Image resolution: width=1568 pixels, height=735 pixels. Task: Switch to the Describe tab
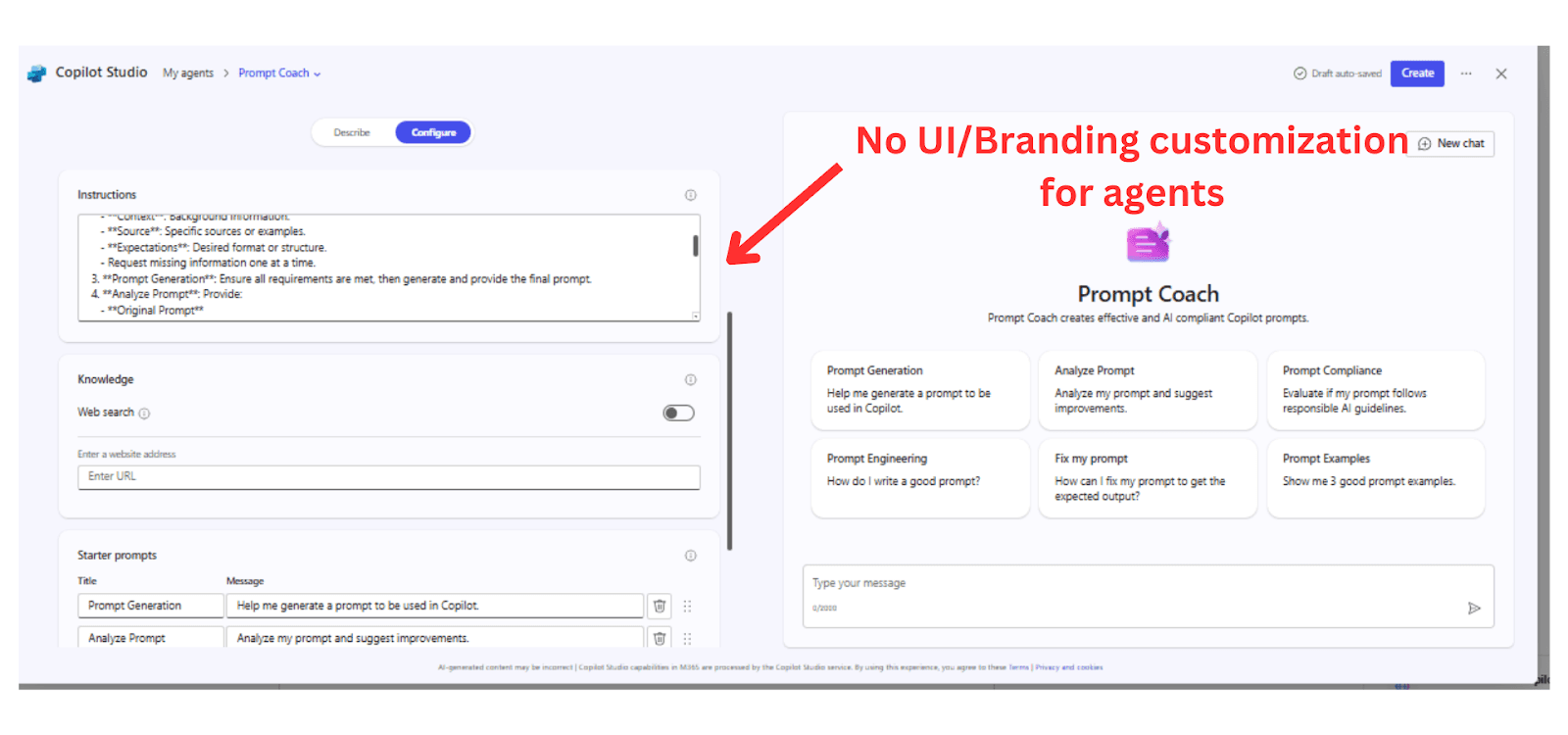coord(352,132)
